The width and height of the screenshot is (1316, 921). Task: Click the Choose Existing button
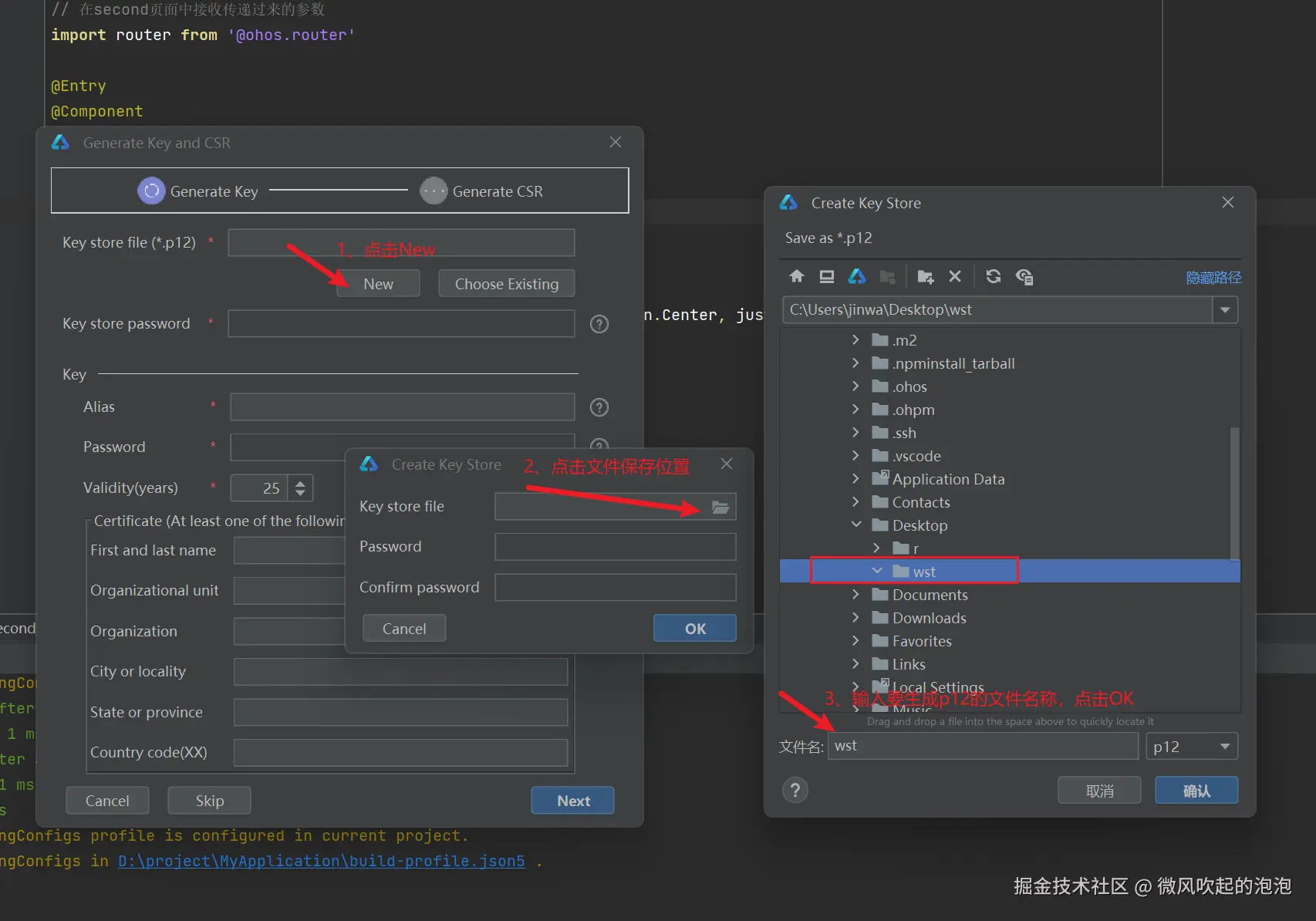point(507,284)
